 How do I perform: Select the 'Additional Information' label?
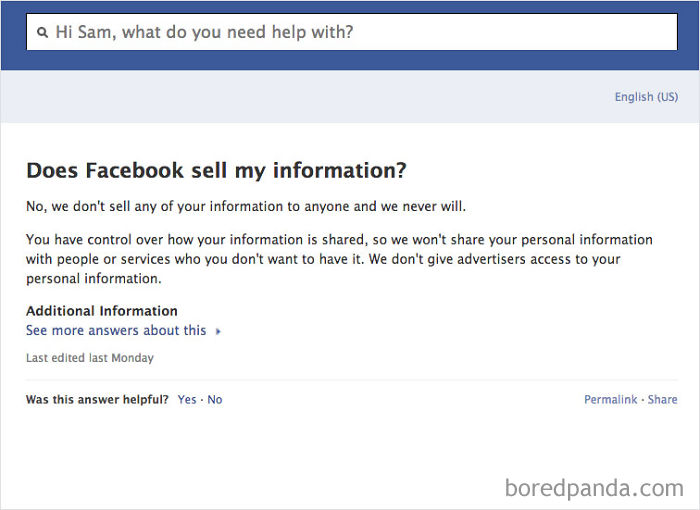pyautogui.click(x=102, y=311)
